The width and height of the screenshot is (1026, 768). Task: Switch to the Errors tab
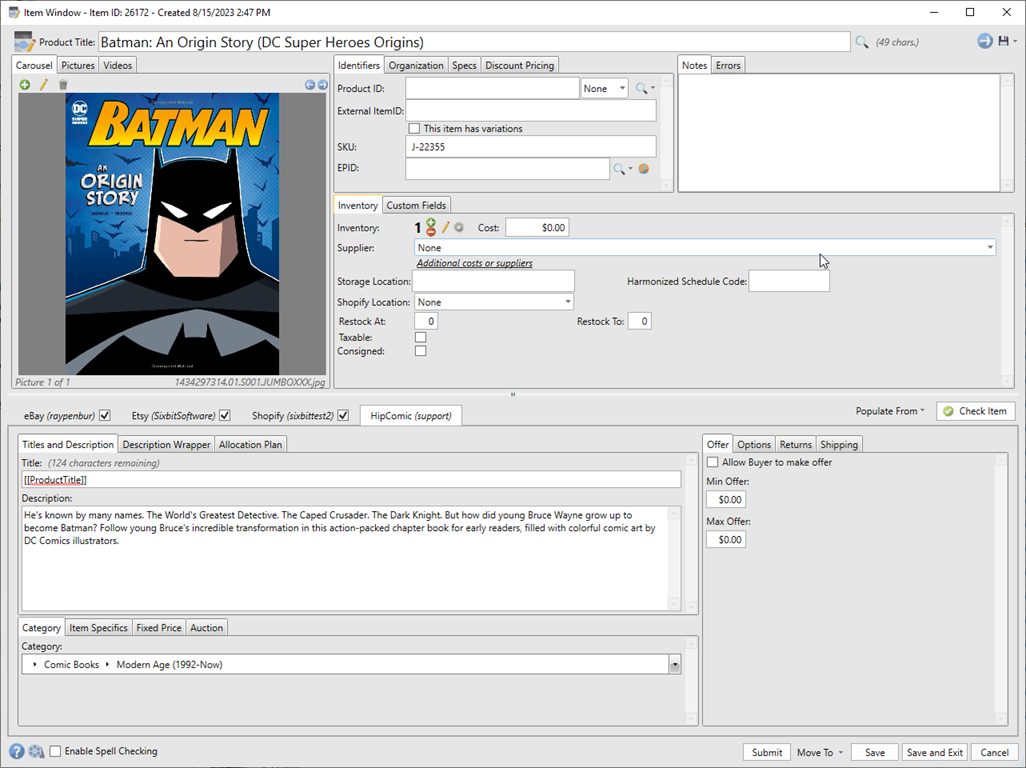(728, 65)
